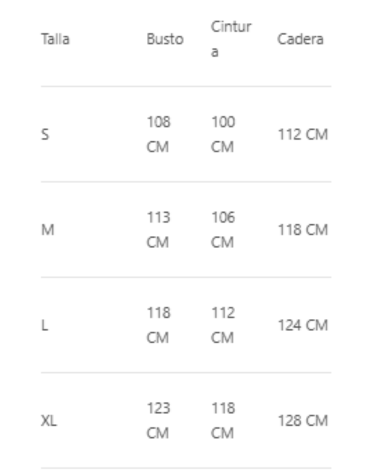Click the Talla column header
The height and width of the screenshot is (470, 370).
tap(55, 39)
